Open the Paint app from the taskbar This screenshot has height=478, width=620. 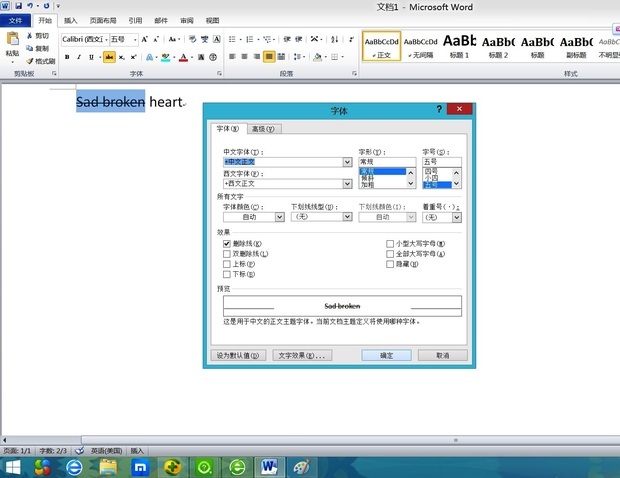pyautogui.click(x=300, y=466)
